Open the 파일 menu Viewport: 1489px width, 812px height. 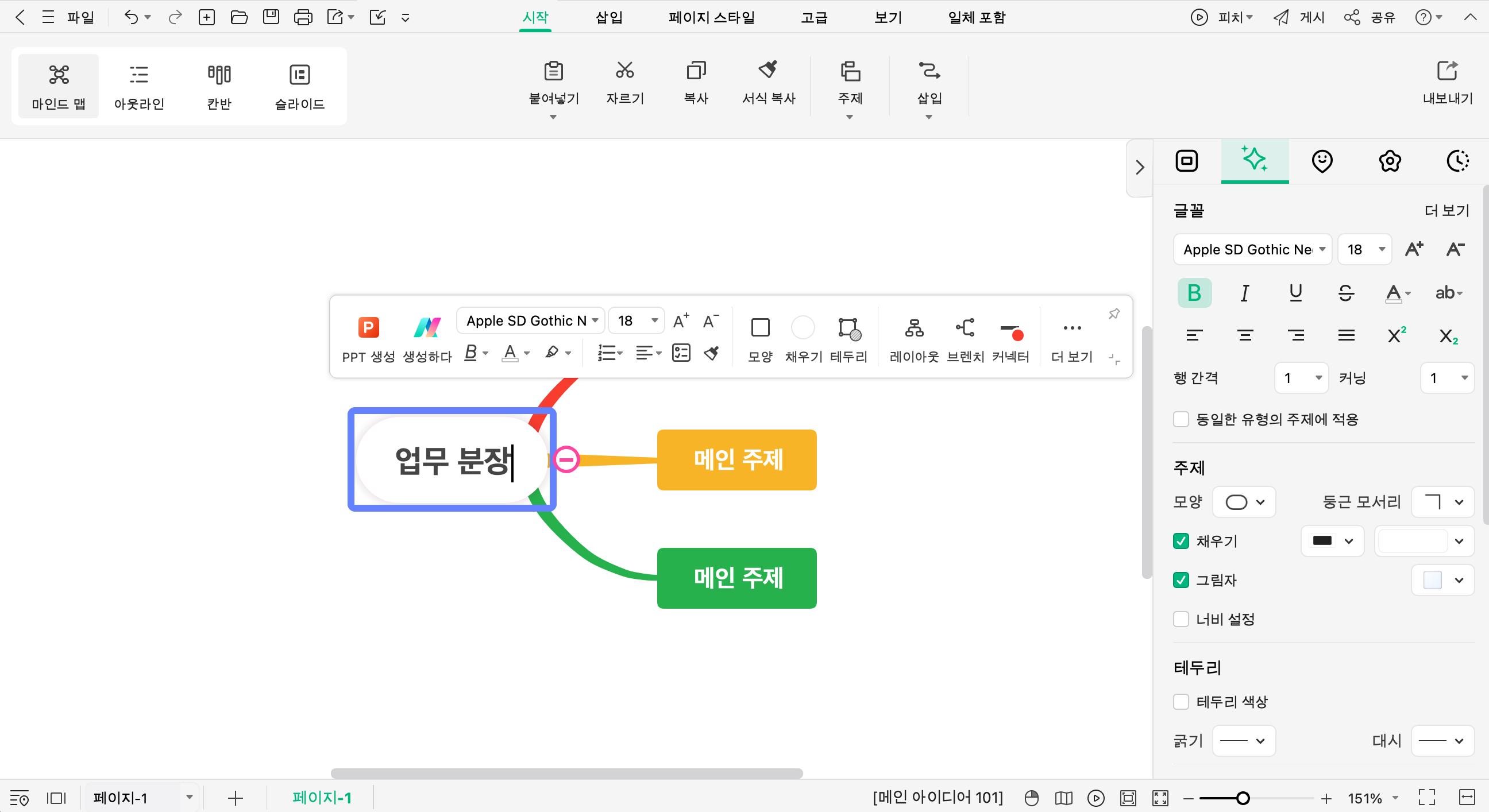[x=80, y=17]
